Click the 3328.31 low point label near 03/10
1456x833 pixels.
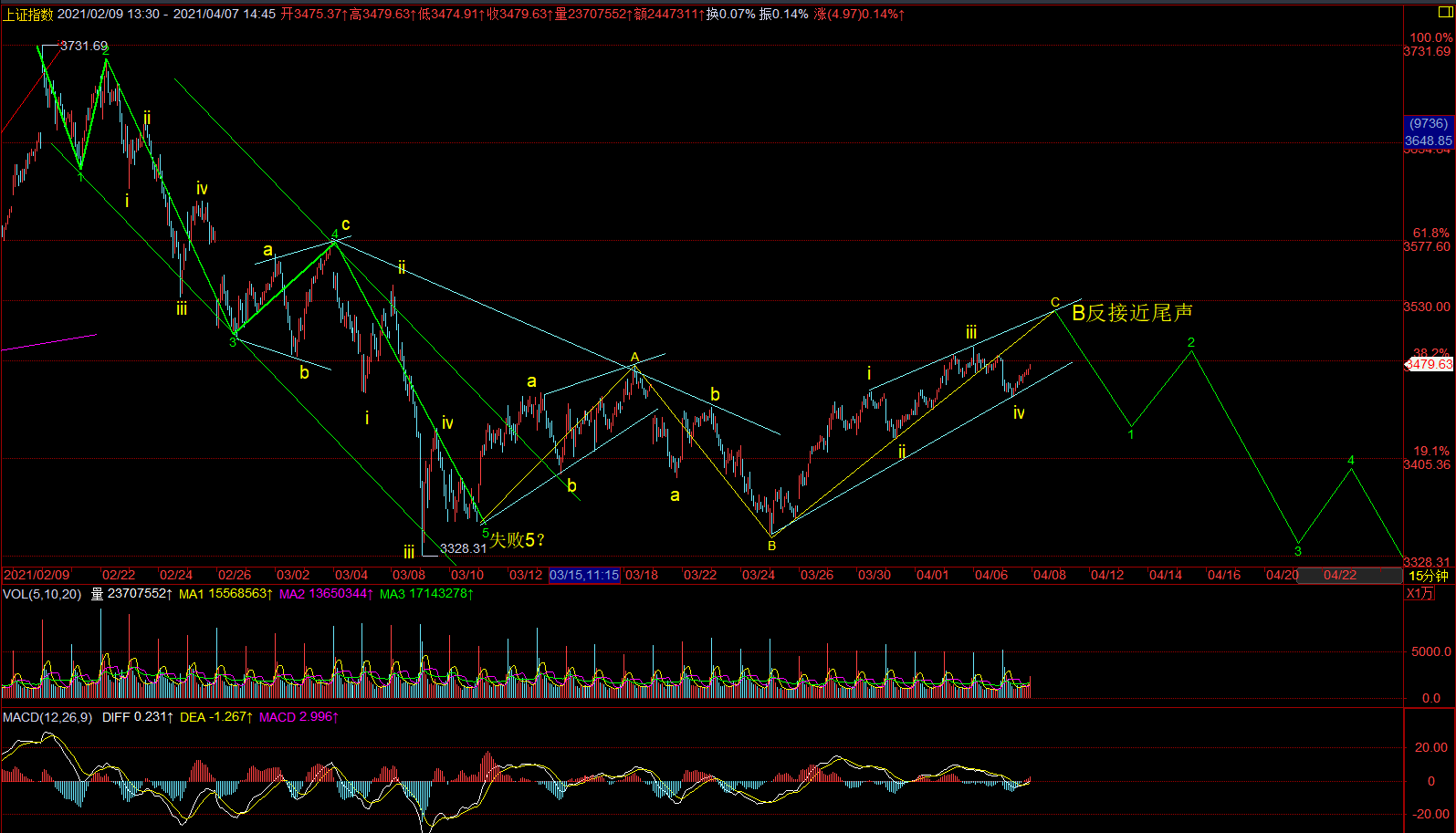pyautogui.click(x=464, y=548)
